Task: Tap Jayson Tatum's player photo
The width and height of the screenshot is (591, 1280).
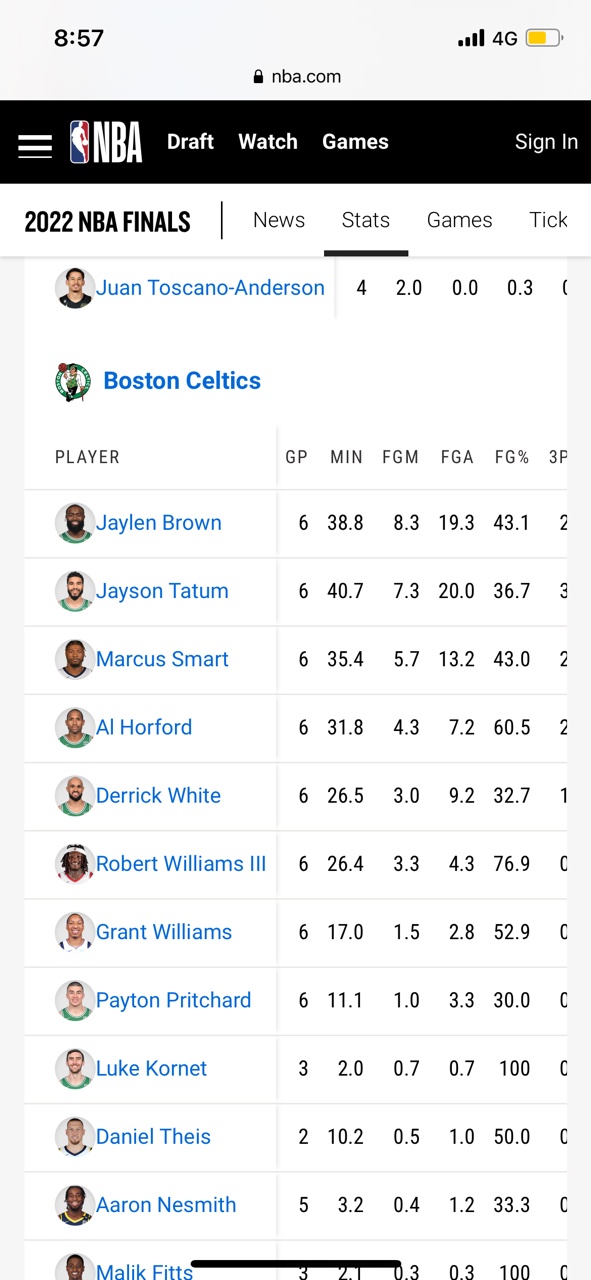Action: coord(74,591)
